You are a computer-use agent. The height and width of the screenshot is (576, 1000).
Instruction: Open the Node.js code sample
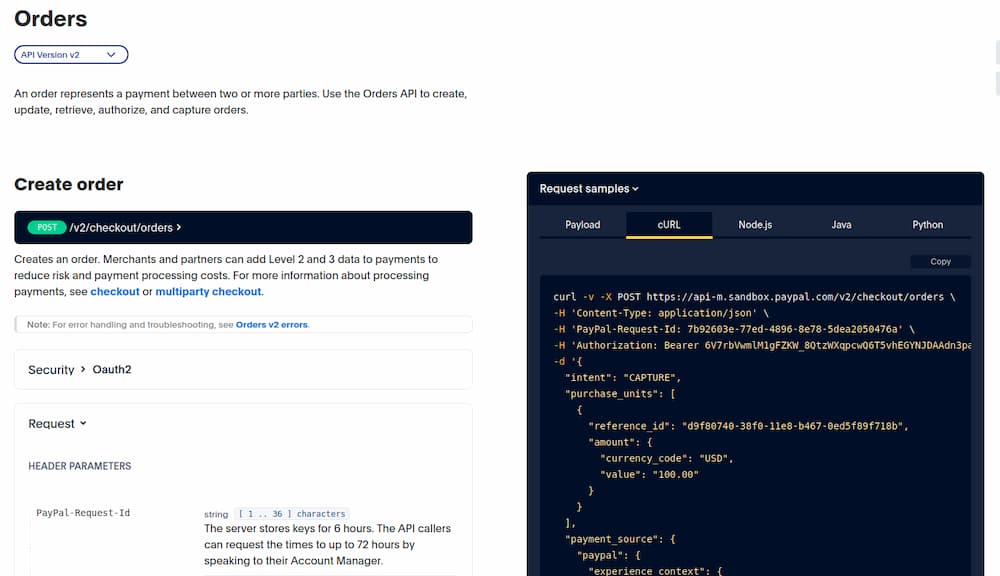point(754,225)
